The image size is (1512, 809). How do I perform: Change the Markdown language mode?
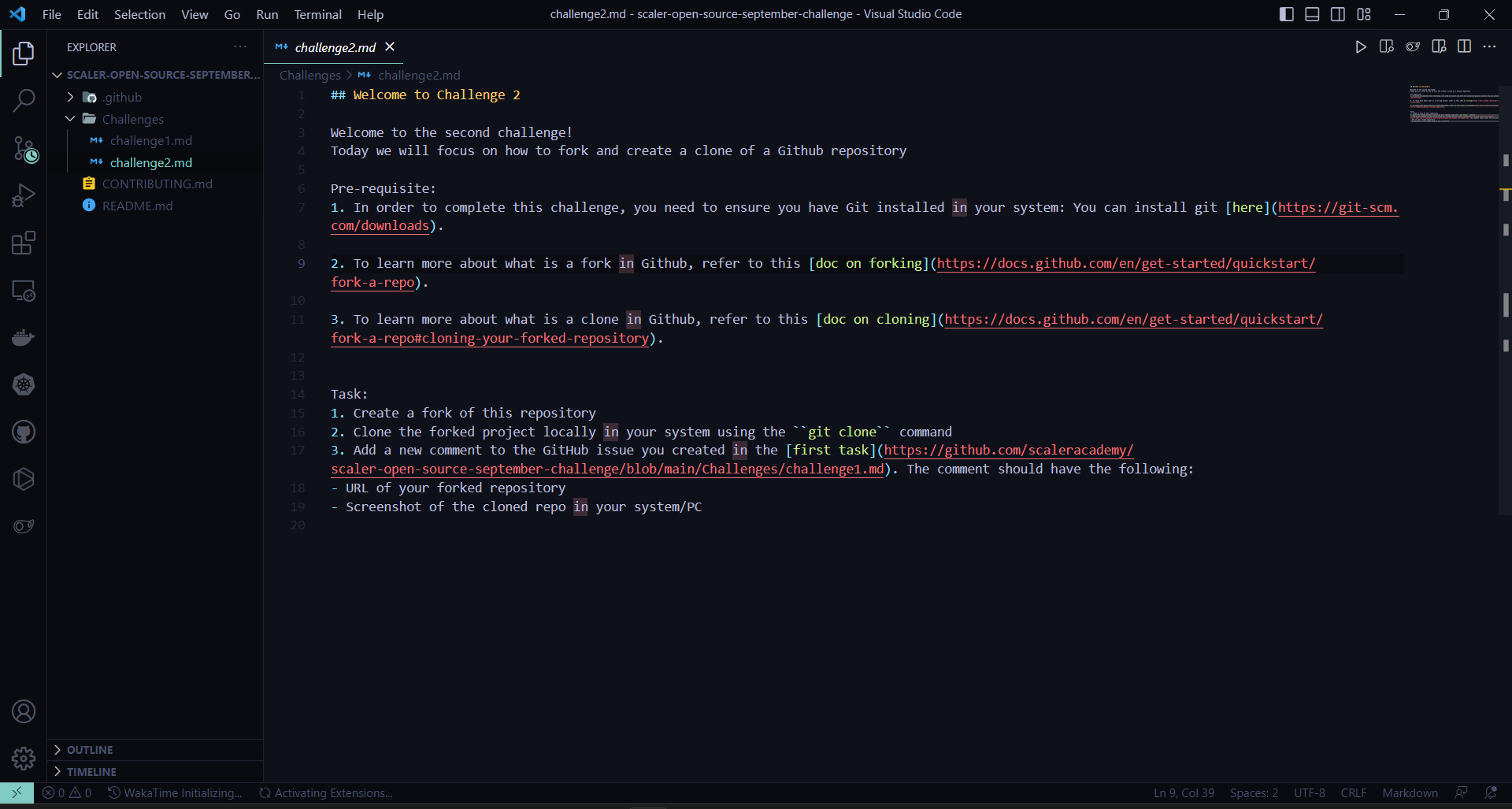pyautogui.click(x=1409, y=792)
